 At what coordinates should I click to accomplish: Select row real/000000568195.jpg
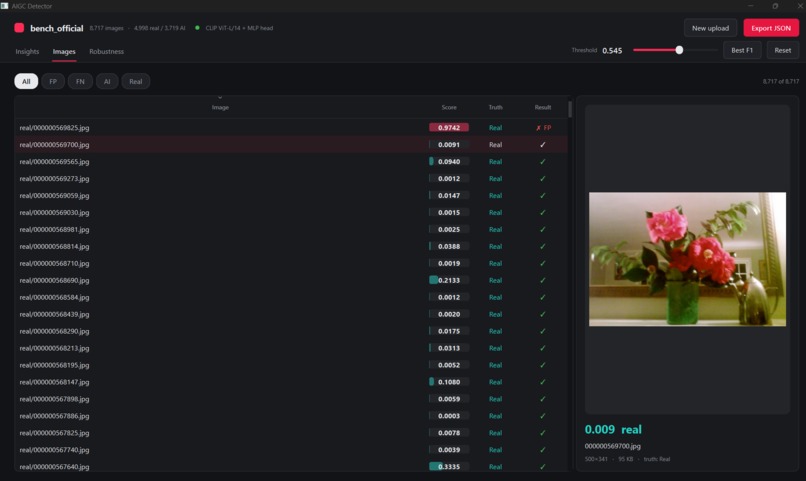tap(291, 365)
